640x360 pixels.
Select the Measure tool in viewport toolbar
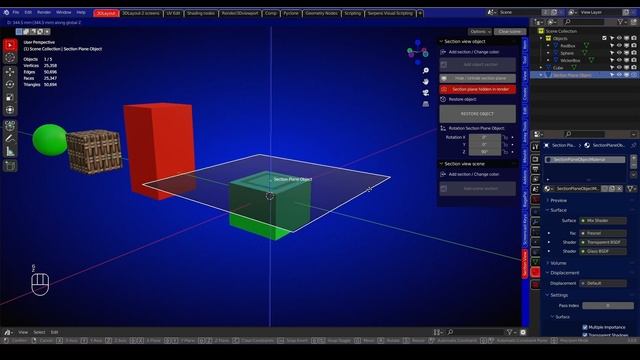[10, 151]
